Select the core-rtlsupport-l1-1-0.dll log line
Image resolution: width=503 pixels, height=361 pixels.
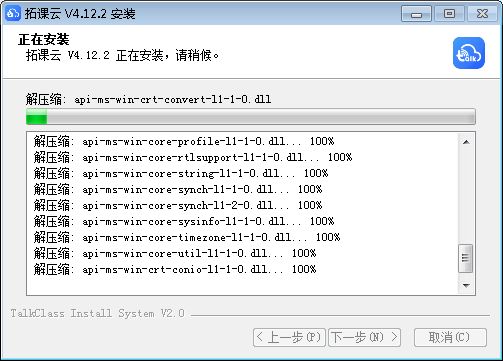[x=193, y=157]
